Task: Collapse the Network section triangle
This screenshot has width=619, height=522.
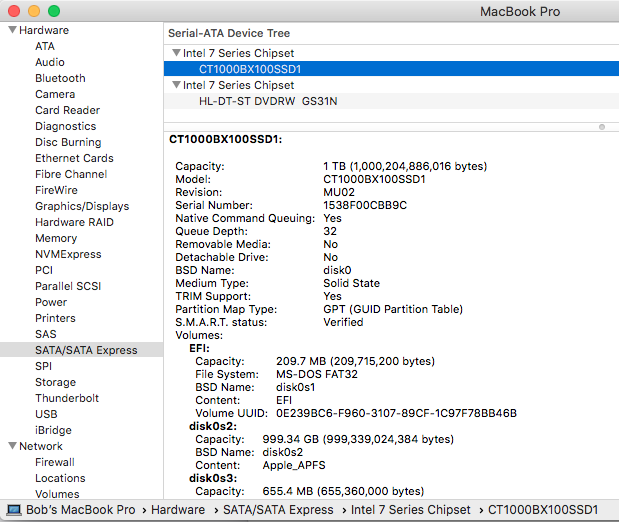Action: click(12, 446)
